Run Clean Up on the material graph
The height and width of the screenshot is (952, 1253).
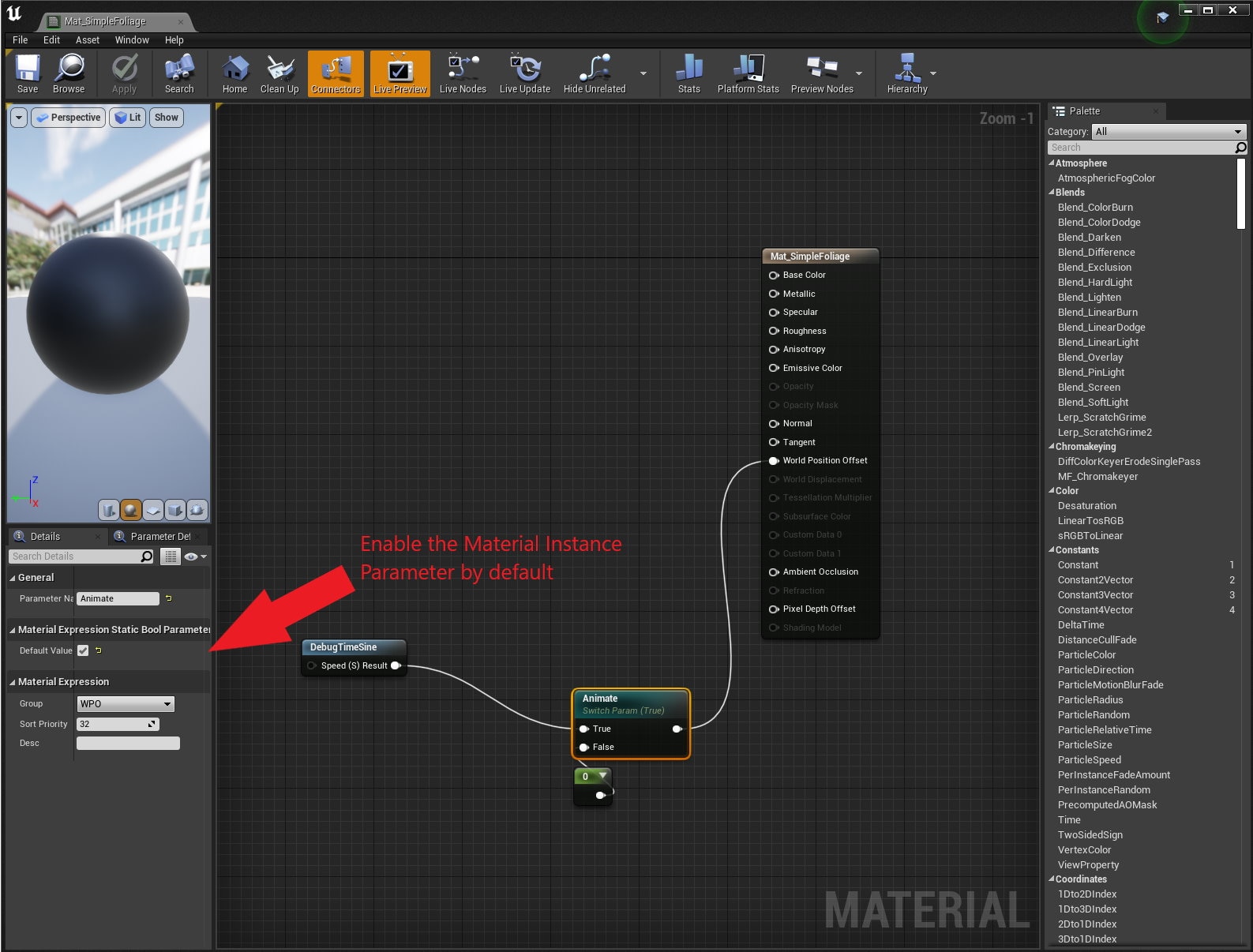click(x=279, y=69)
